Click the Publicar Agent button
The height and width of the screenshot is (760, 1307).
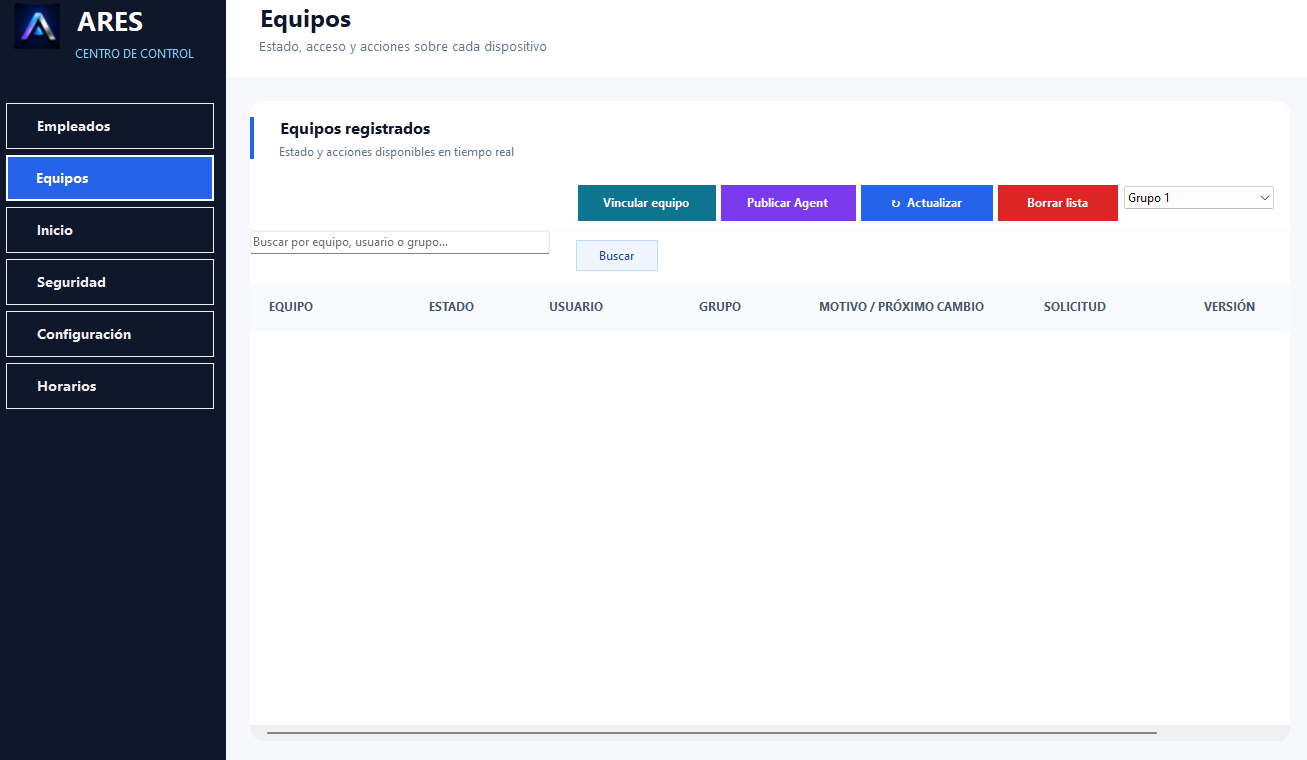pyautogui.click(x=788, y=203)
